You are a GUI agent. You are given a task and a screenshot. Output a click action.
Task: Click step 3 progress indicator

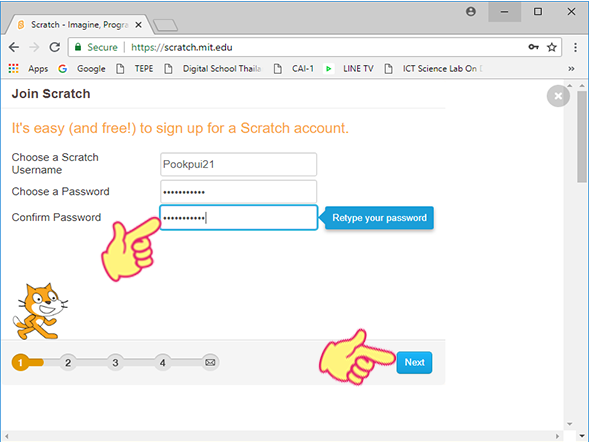point(115,362)
